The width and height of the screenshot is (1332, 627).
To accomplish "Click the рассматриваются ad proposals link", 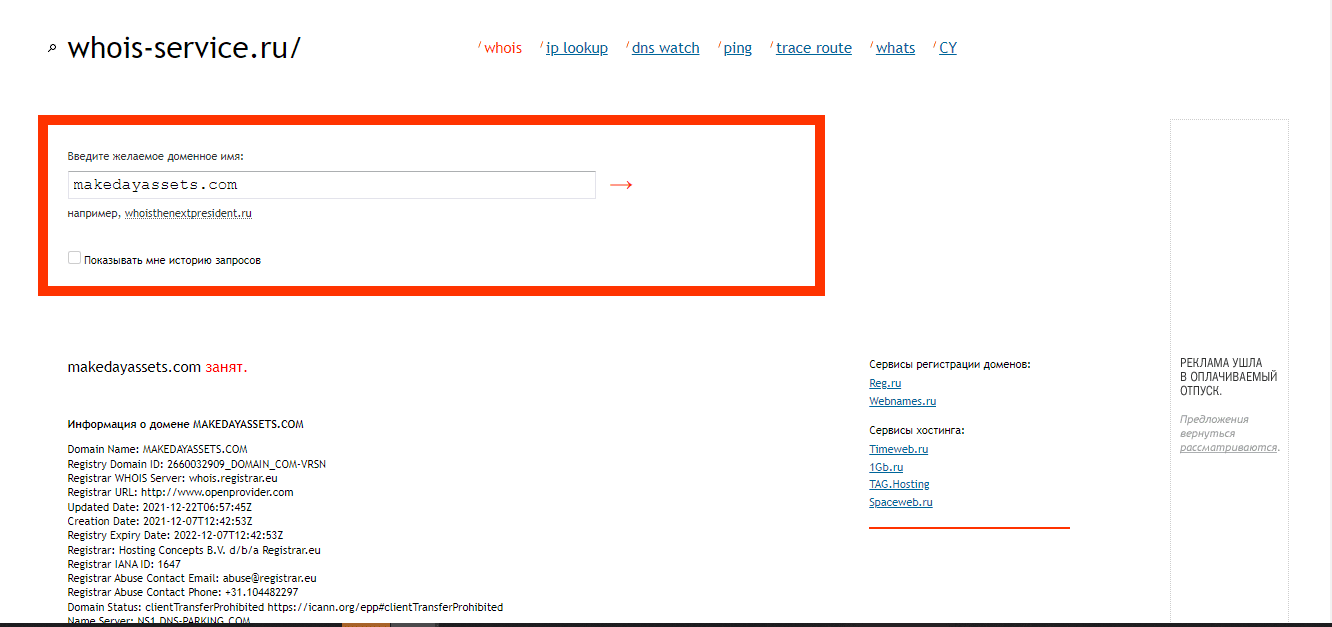I will [1228, 448].
